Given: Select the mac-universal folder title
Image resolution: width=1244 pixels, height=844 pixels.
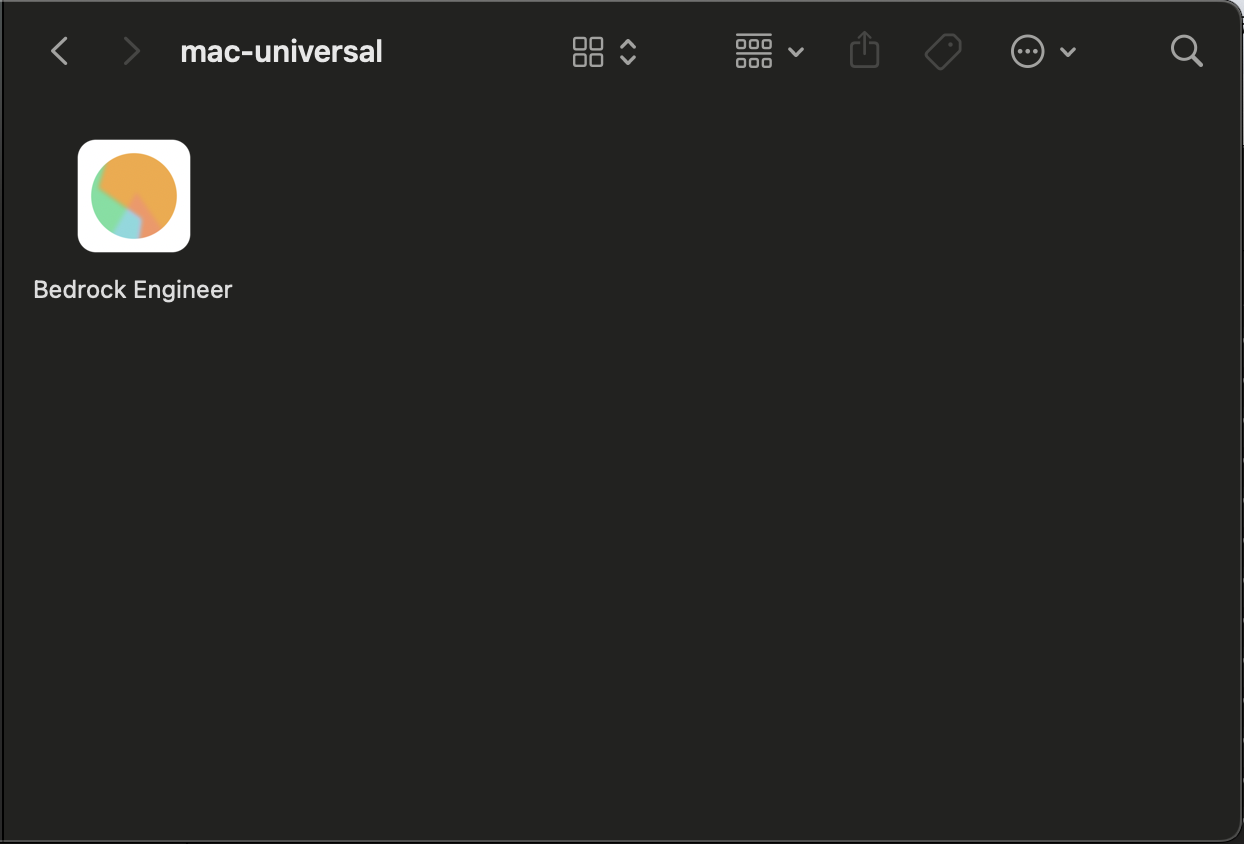Looking at the screenshot, I should tap(281, 51).
